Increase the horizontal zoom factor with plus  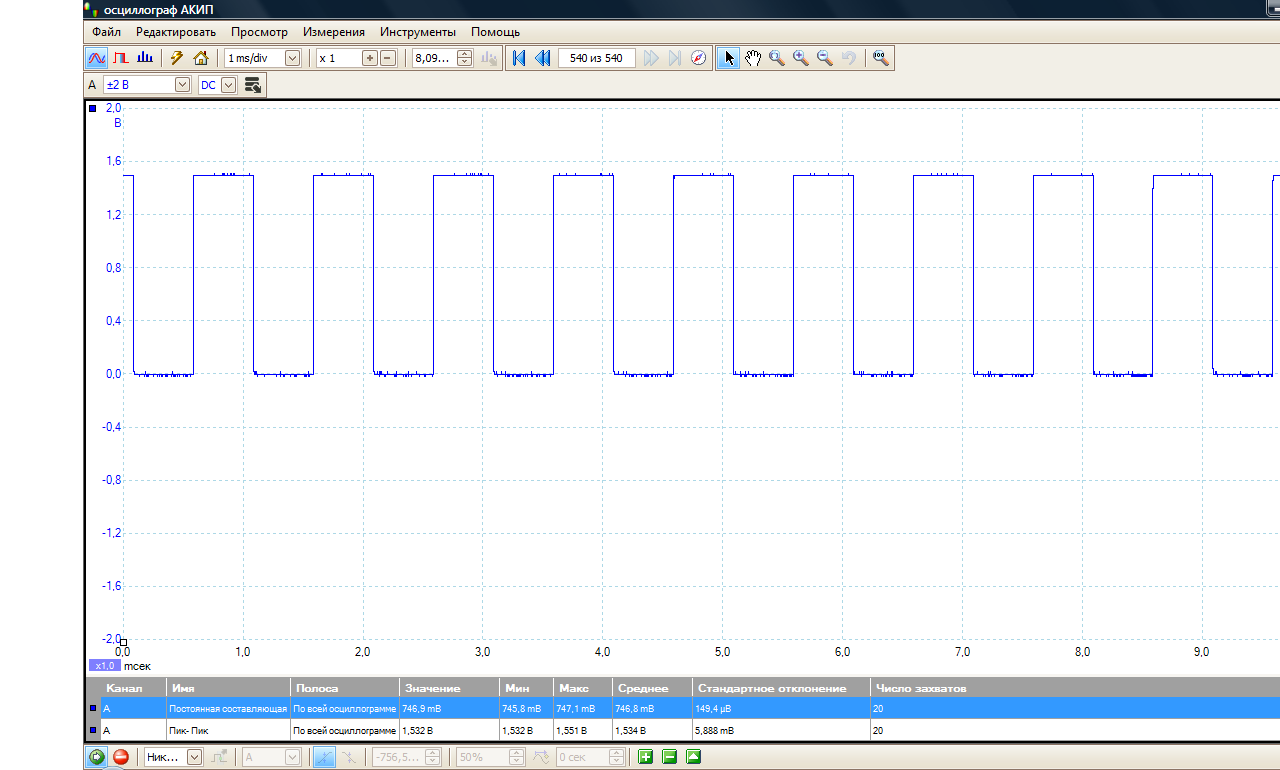pos(370,58)
